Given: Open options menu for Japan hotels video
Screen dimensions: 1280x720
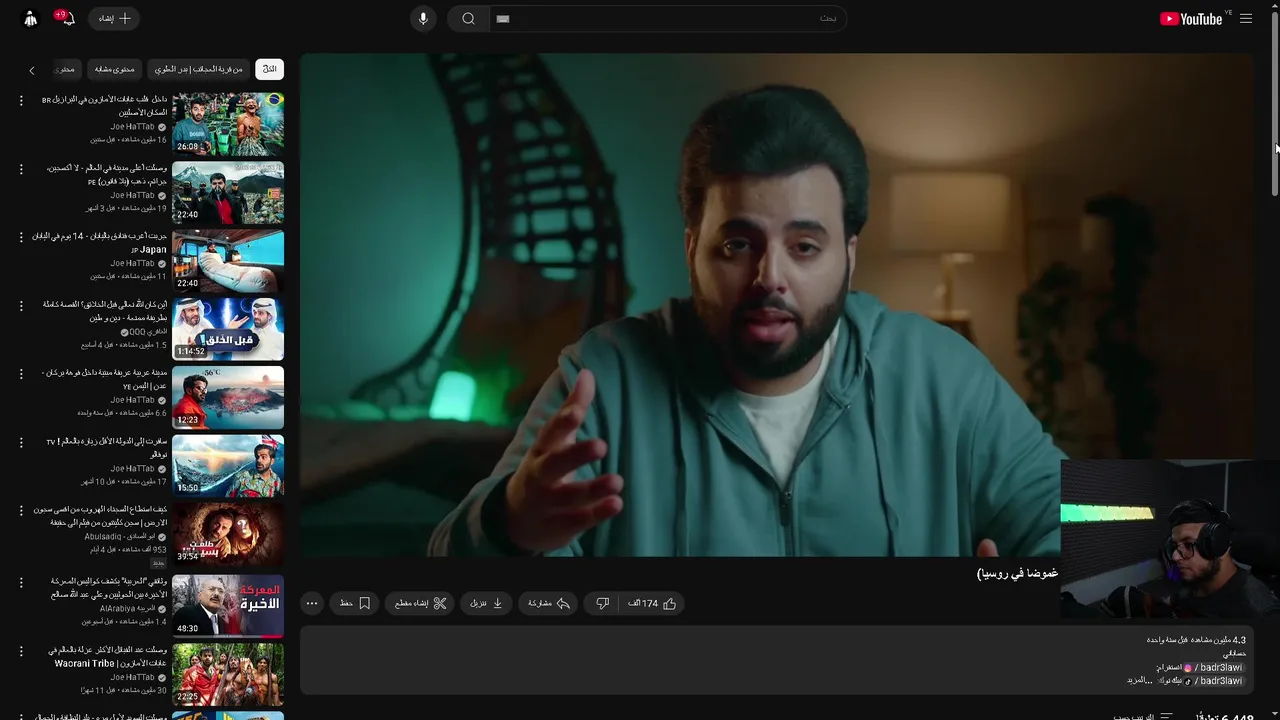Looking at the screenshot, I should 21,237.
